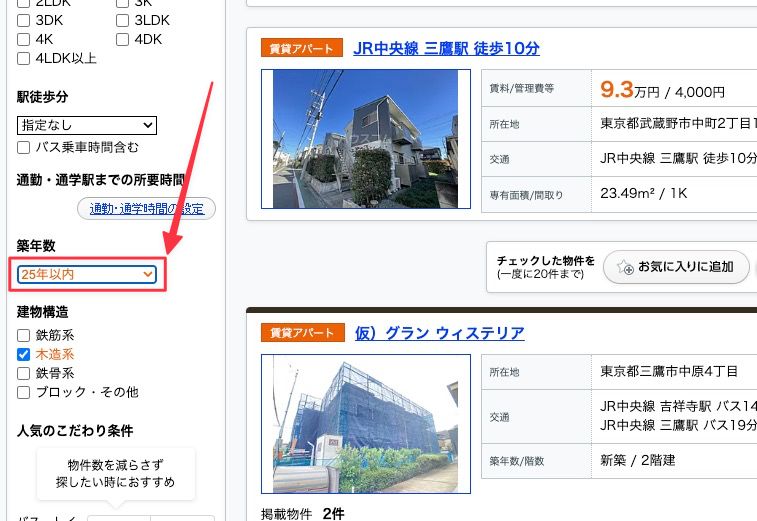
Task: Open 仮）グラン ウィステリア listing link
Action: tap(439, 333)
